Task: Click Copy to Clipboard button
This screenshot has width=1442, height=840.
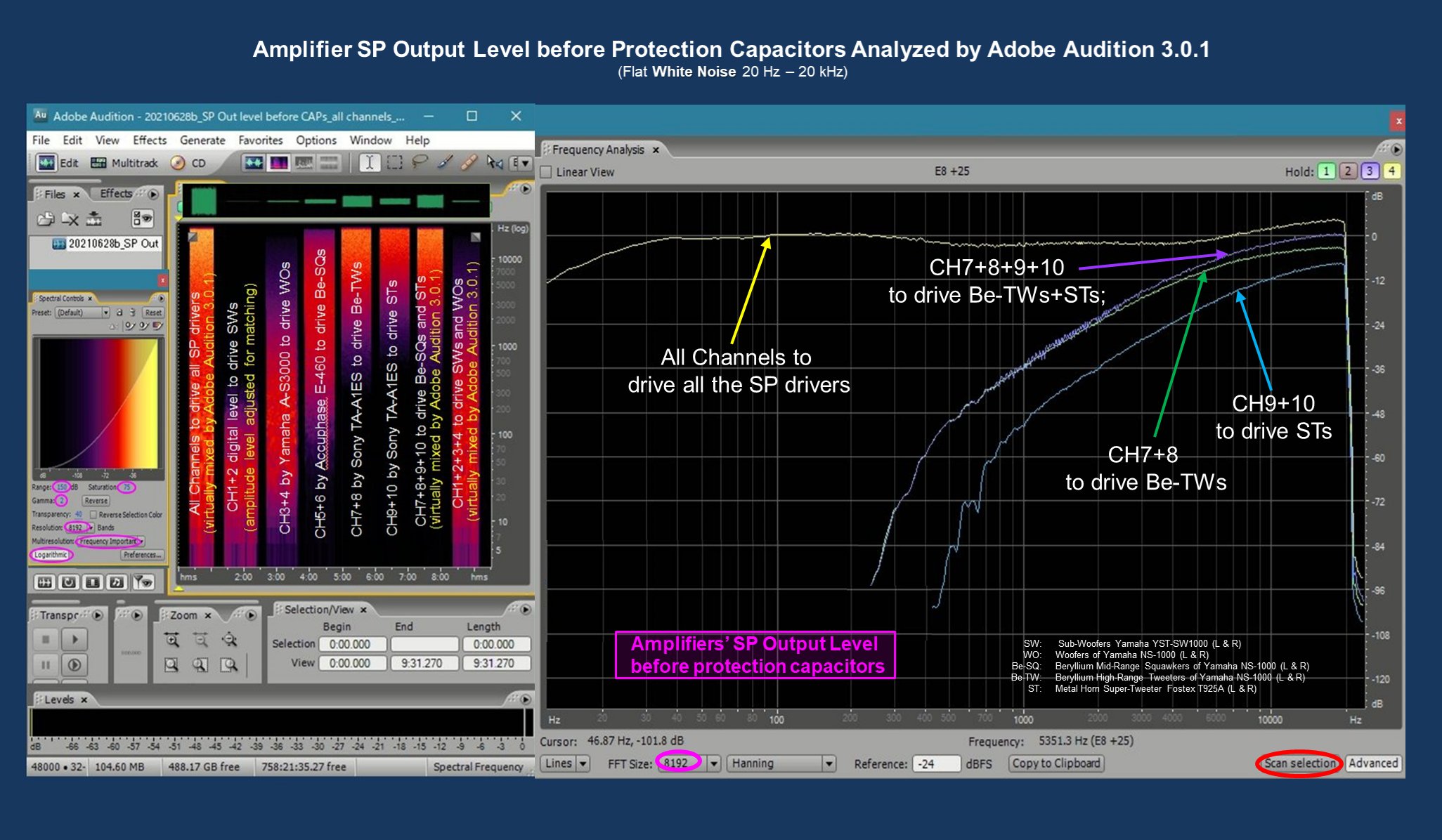Action: pos(1055,763)
